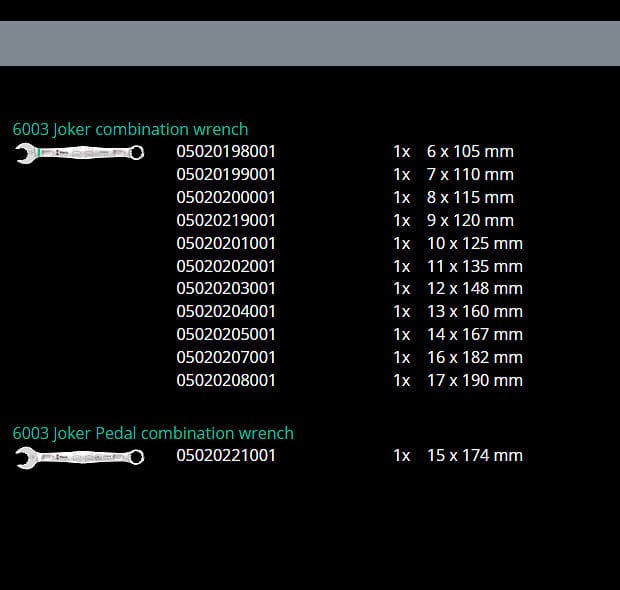The image size is (620, 590).
Task: Click the 14 x 167 mm size entry
Action: click(474, 334)
